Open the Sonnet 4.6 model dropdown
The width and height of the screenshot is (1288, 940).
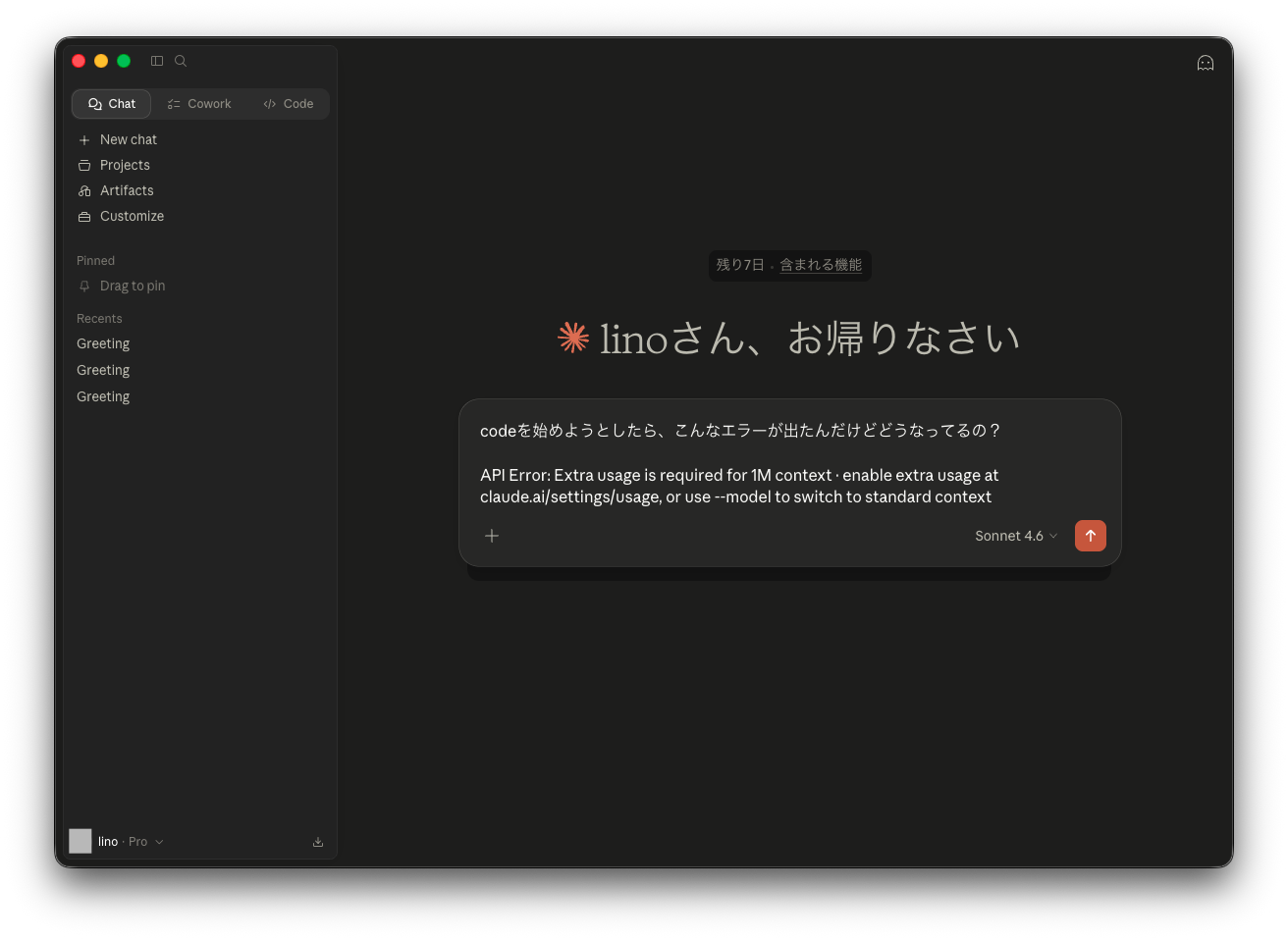tap(1016, 536)
